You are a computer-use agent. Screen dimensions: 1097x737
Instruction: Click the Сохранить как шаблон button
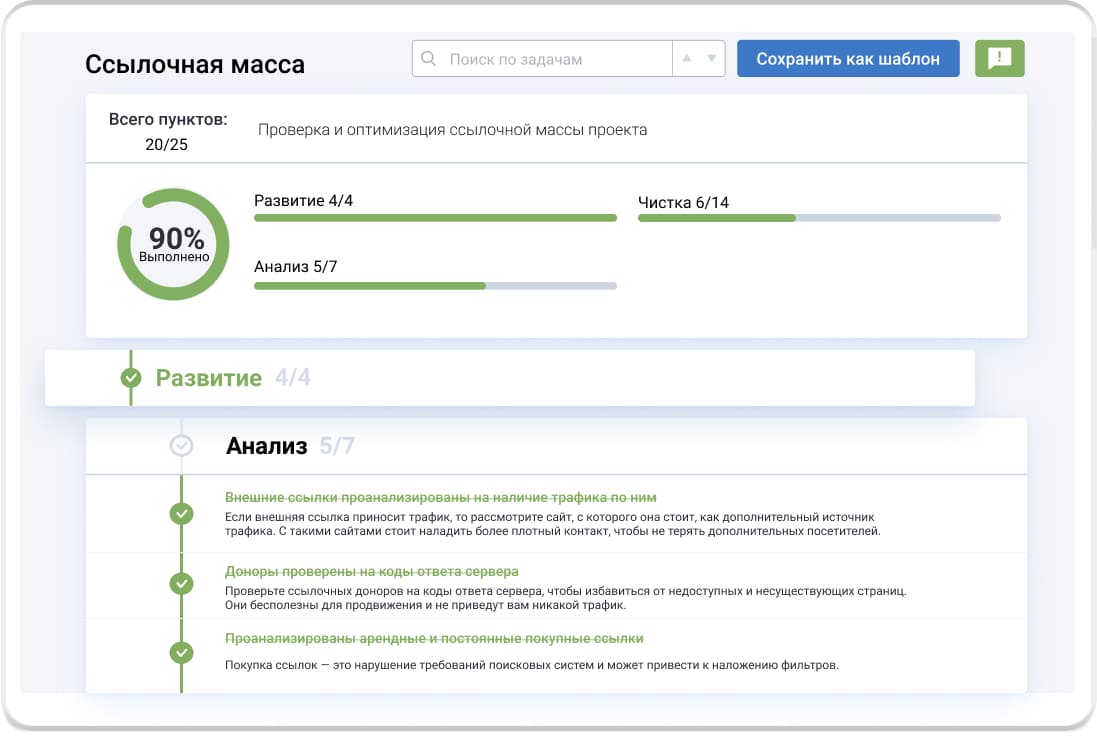click(848, 59)
